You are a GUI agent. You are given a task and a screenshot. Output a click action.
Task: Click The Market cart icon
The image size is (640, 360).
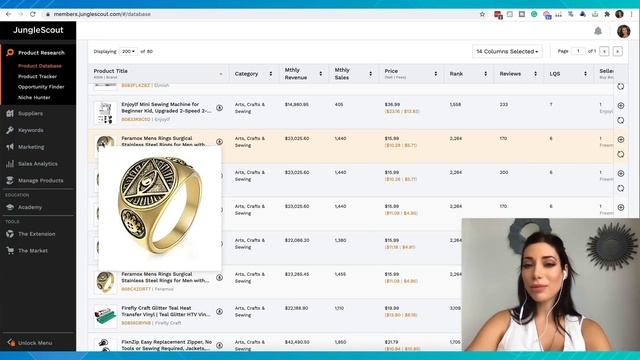pyautogui.click(x=10, y=251)
